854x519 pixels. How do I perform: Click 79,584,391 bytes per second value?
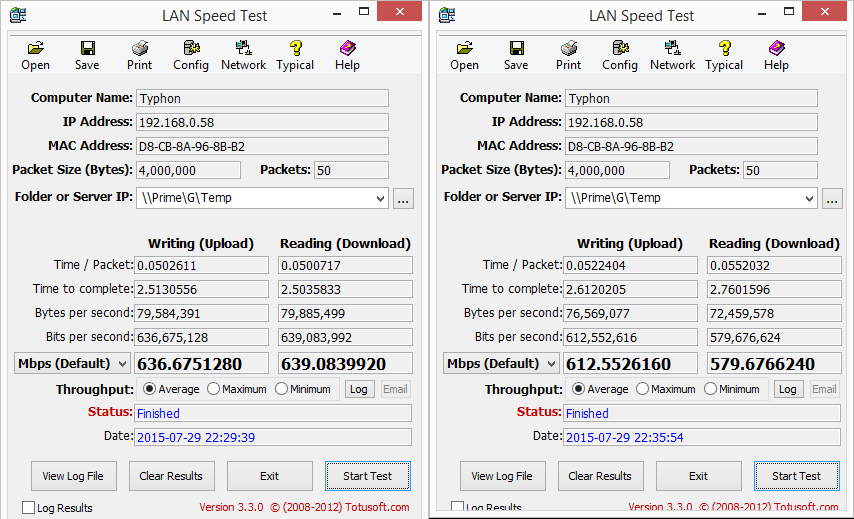click(202, 313)
